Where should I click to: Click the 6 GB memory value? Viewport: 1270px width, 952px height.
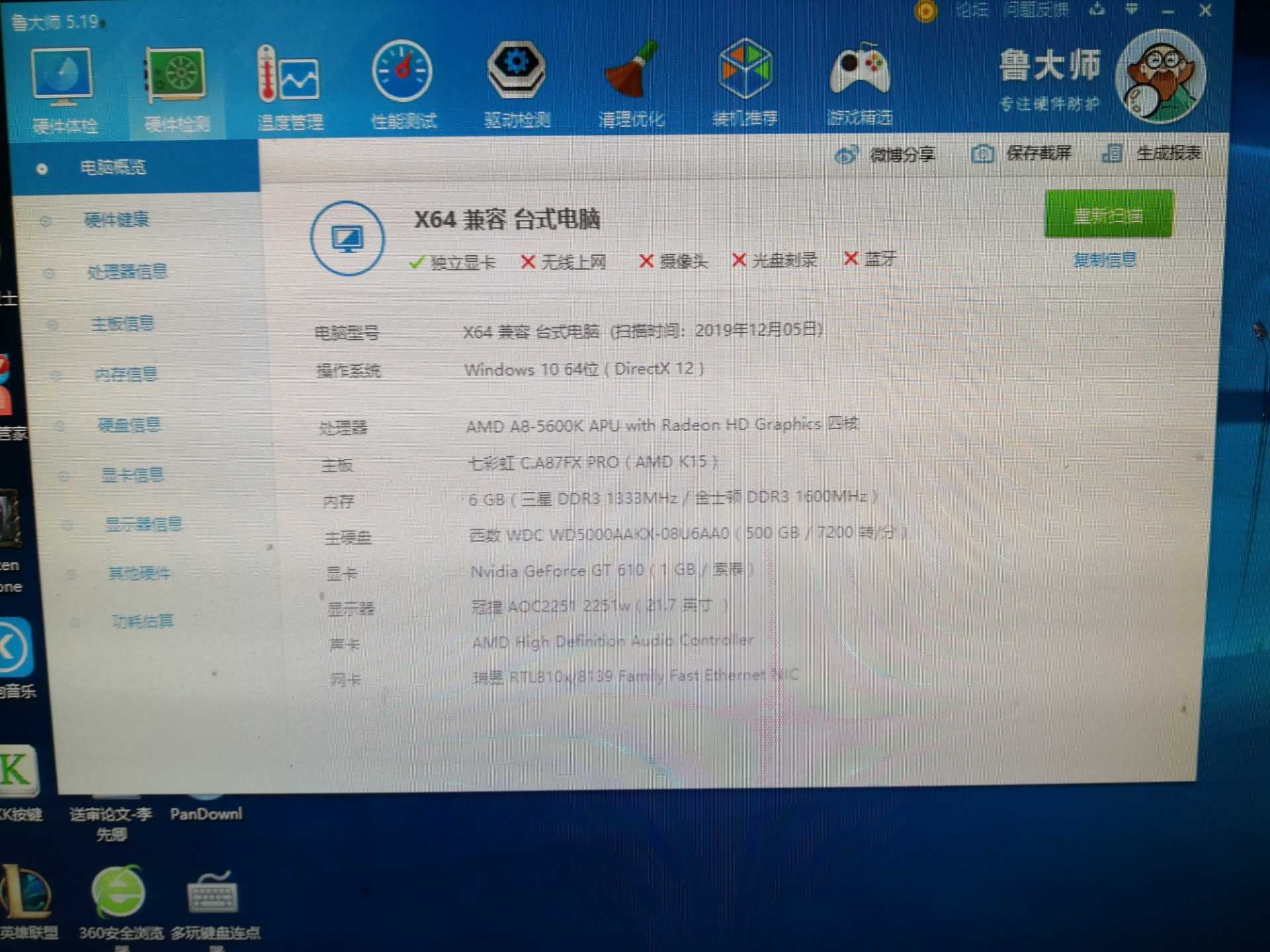click(673, 498)
